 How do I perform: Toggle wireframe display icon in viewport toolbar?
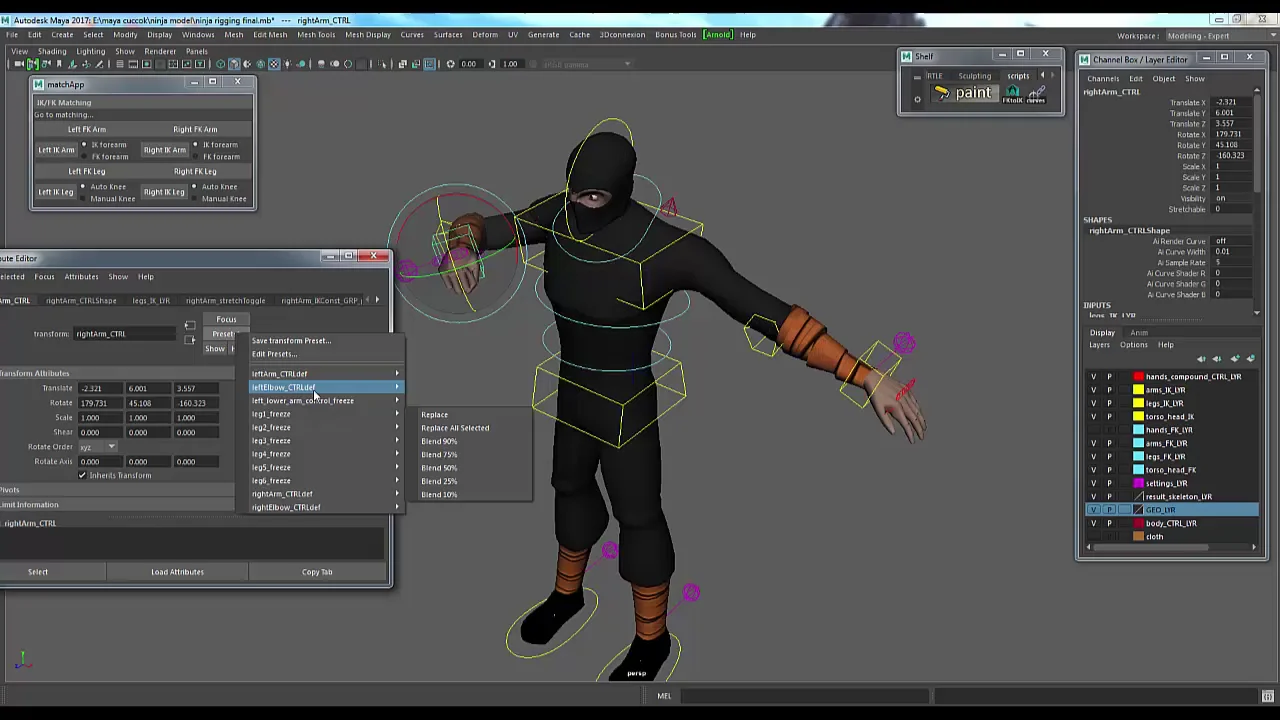point(220,64)
